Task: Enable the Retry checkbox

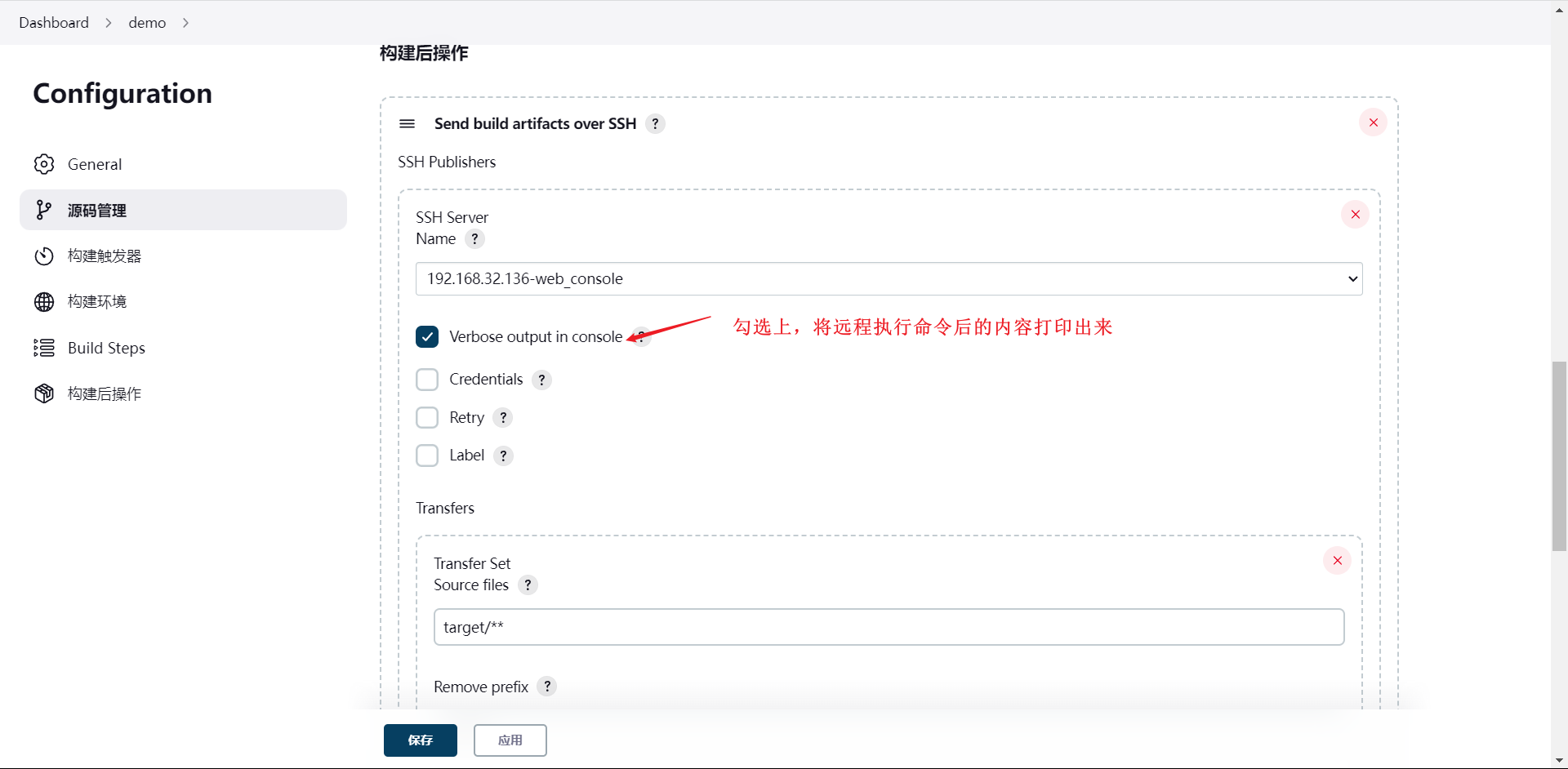Action: [x=427, y=418]
